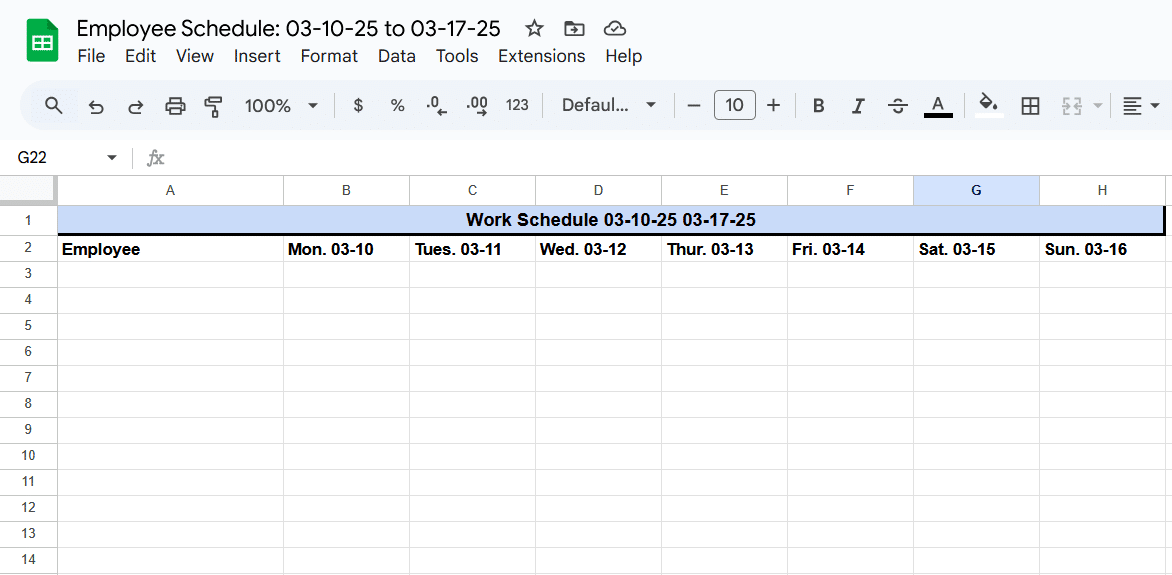Star this Employee Schedule document

[534, 29]
